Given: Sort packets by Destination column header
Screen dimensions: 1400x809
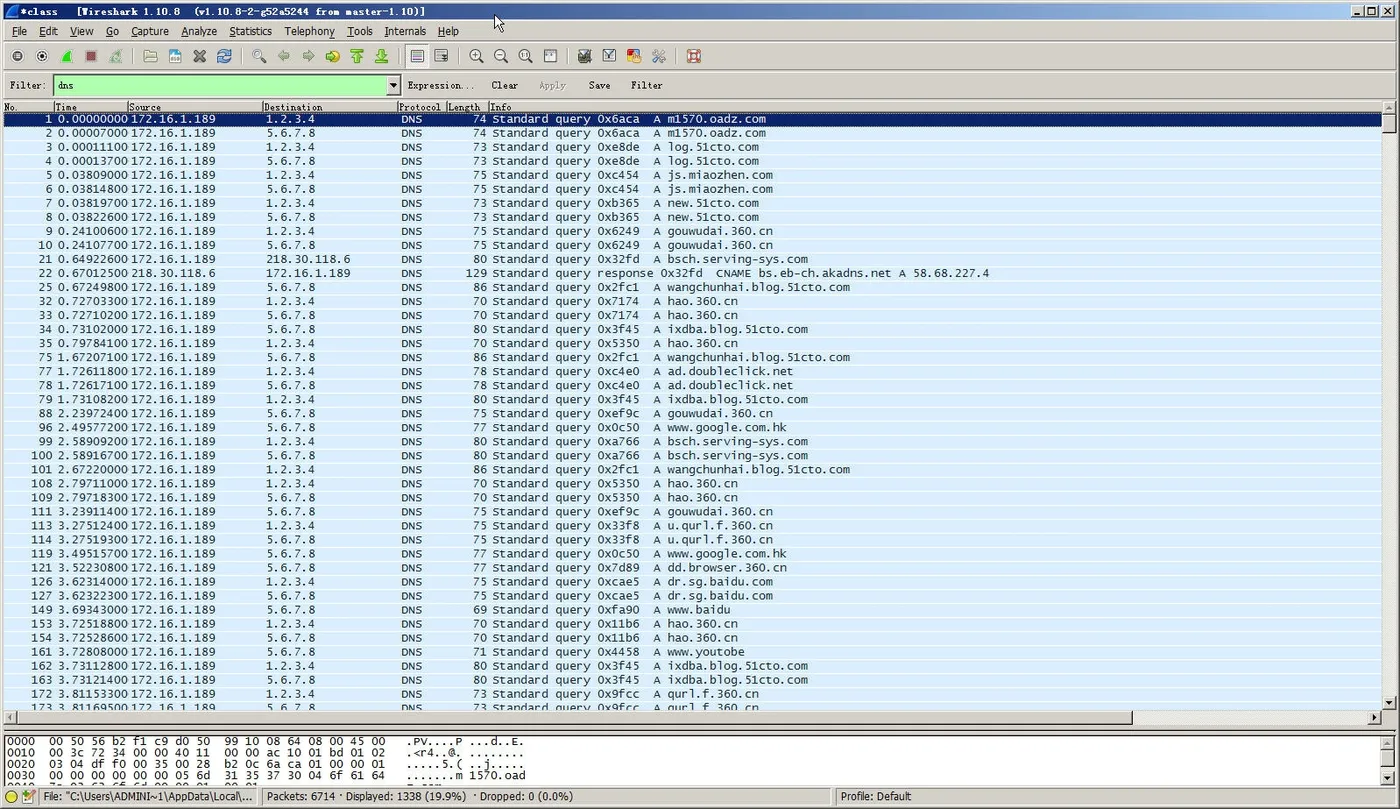Looking at the screenshot, I should pyautogui.click(x=330, y=107).
